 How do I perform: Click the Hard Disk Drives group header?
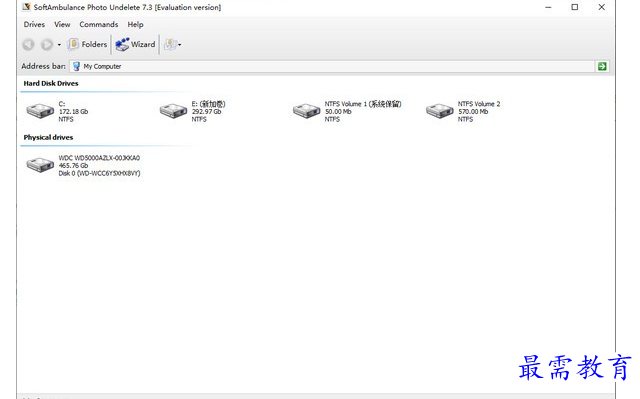pos(51,83)
